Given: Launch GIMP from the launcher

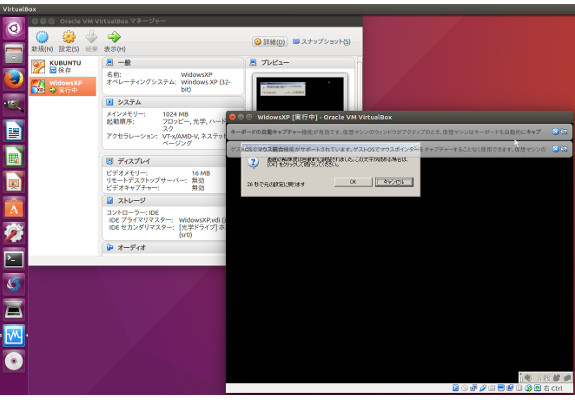Looking at the screenshot, I should click(x=14, y=105).
